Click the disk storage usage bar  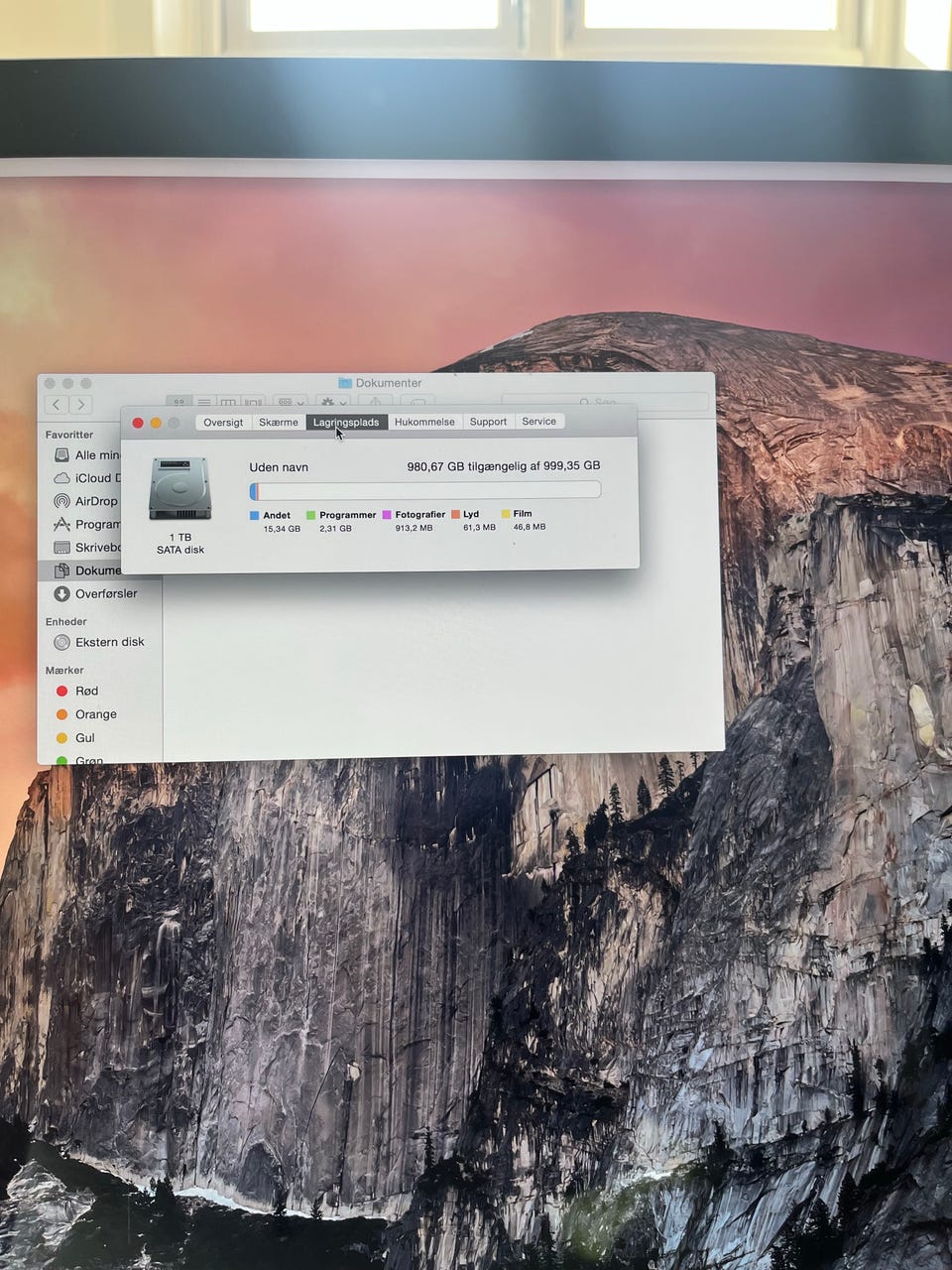click(x=425, y=490)
